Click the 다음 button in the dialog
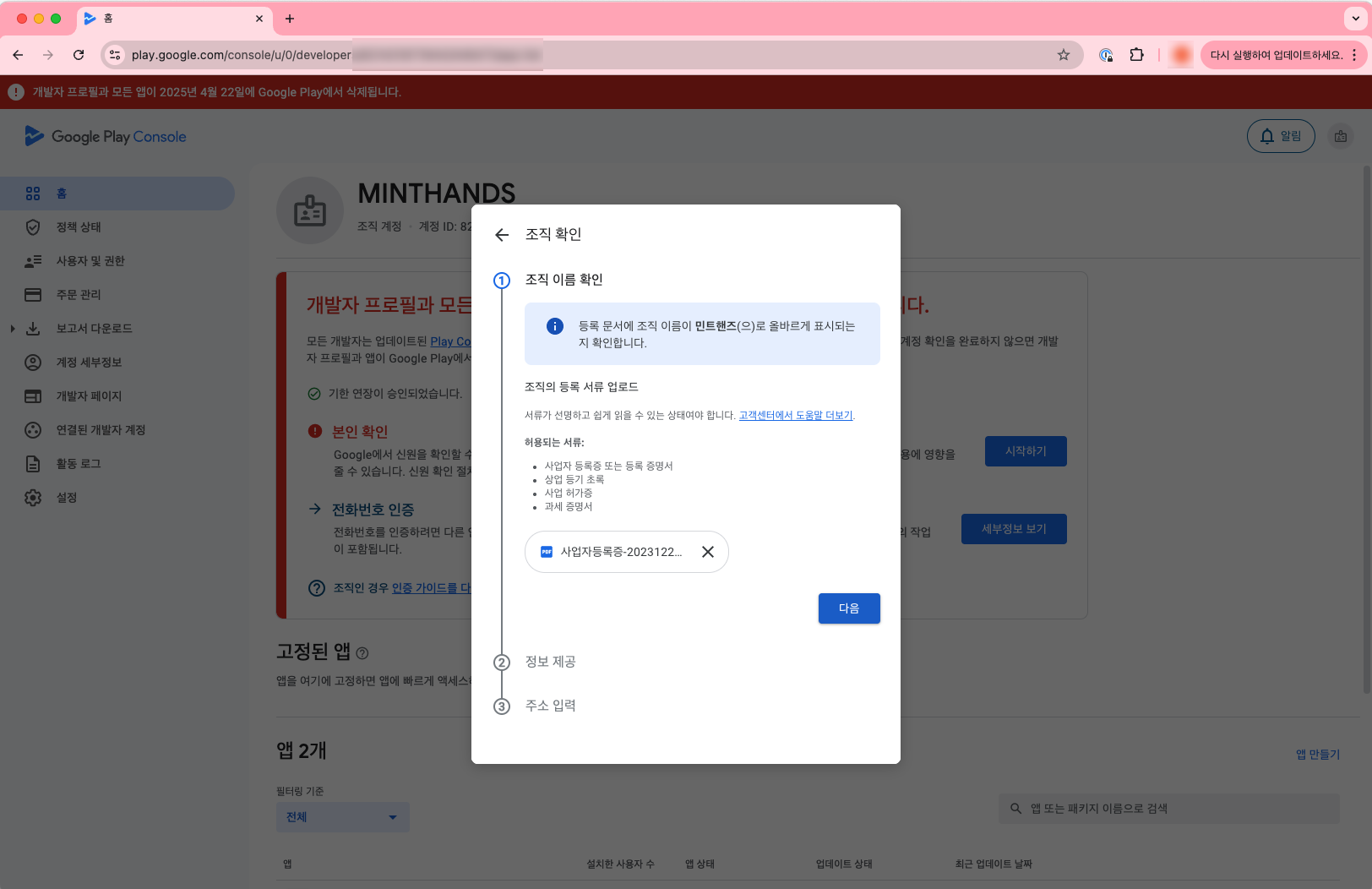Screen dimensions: 1372x889 point(849,608)
